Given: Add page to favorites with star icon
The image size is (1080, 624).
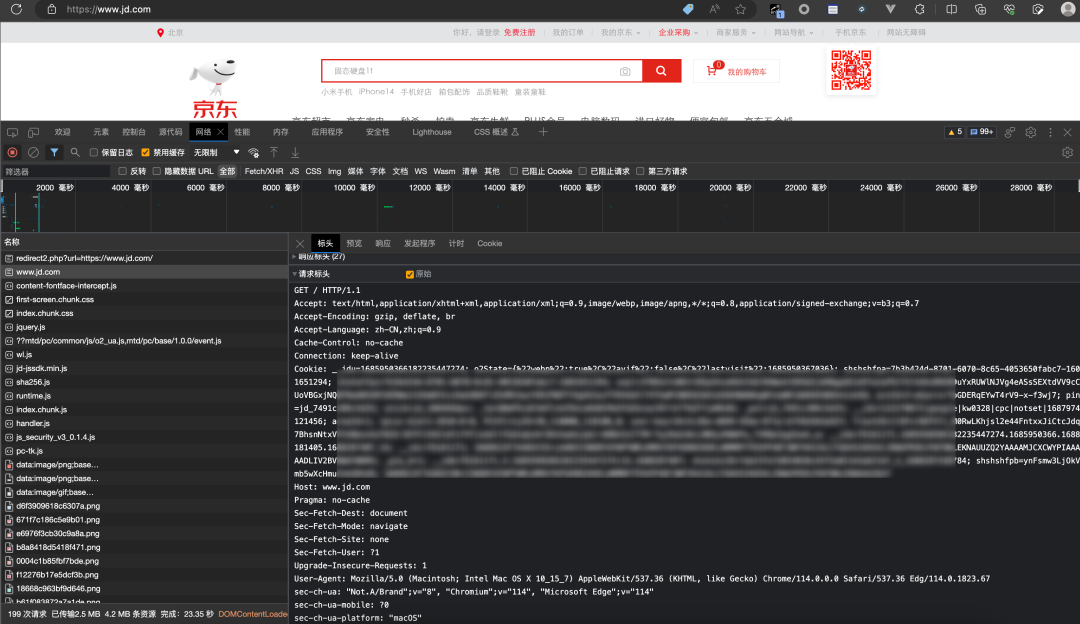Looking at the screenshot, I should 740,10.
